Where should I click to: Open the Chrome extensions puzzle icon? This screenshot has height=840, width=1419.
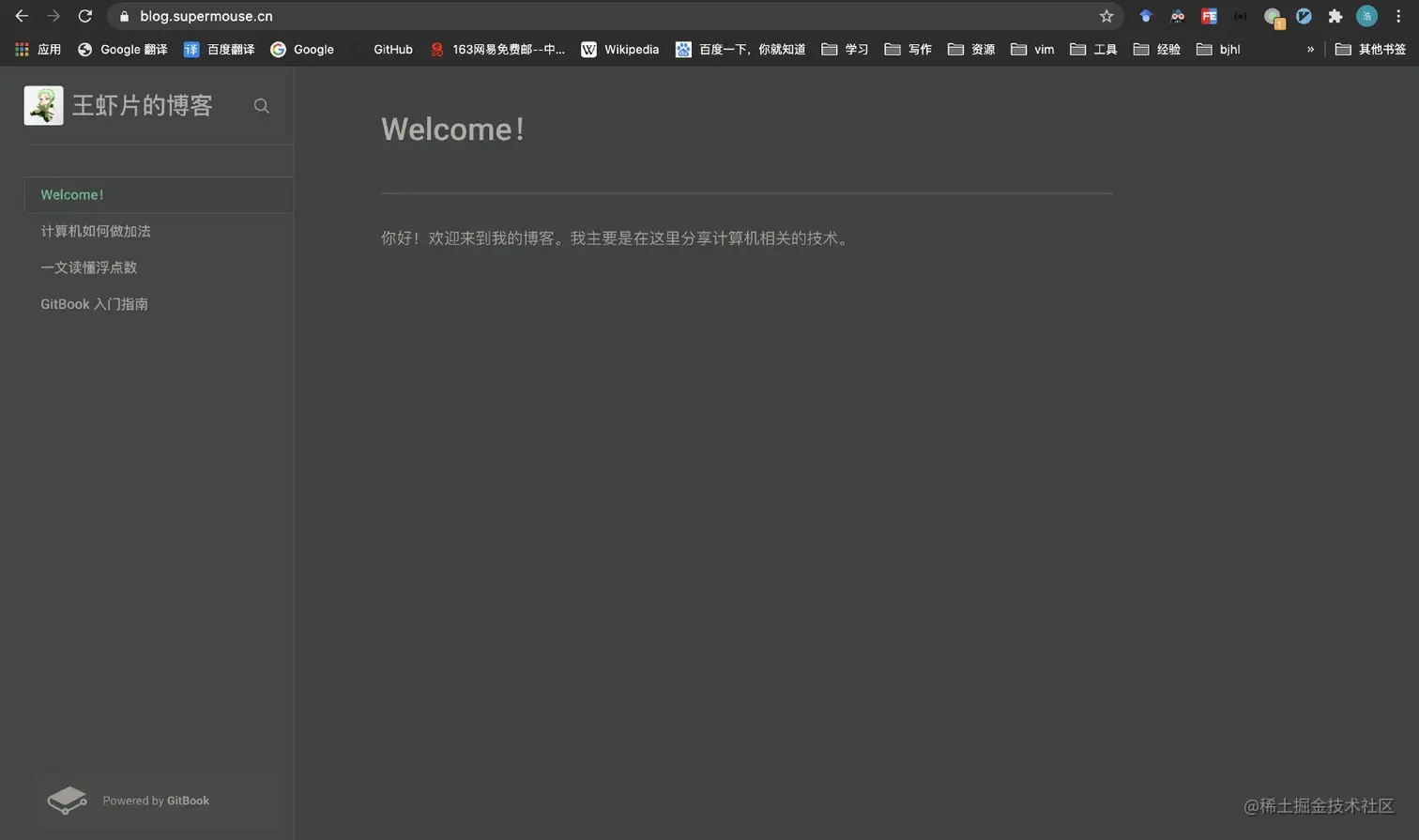(1335, 16)
